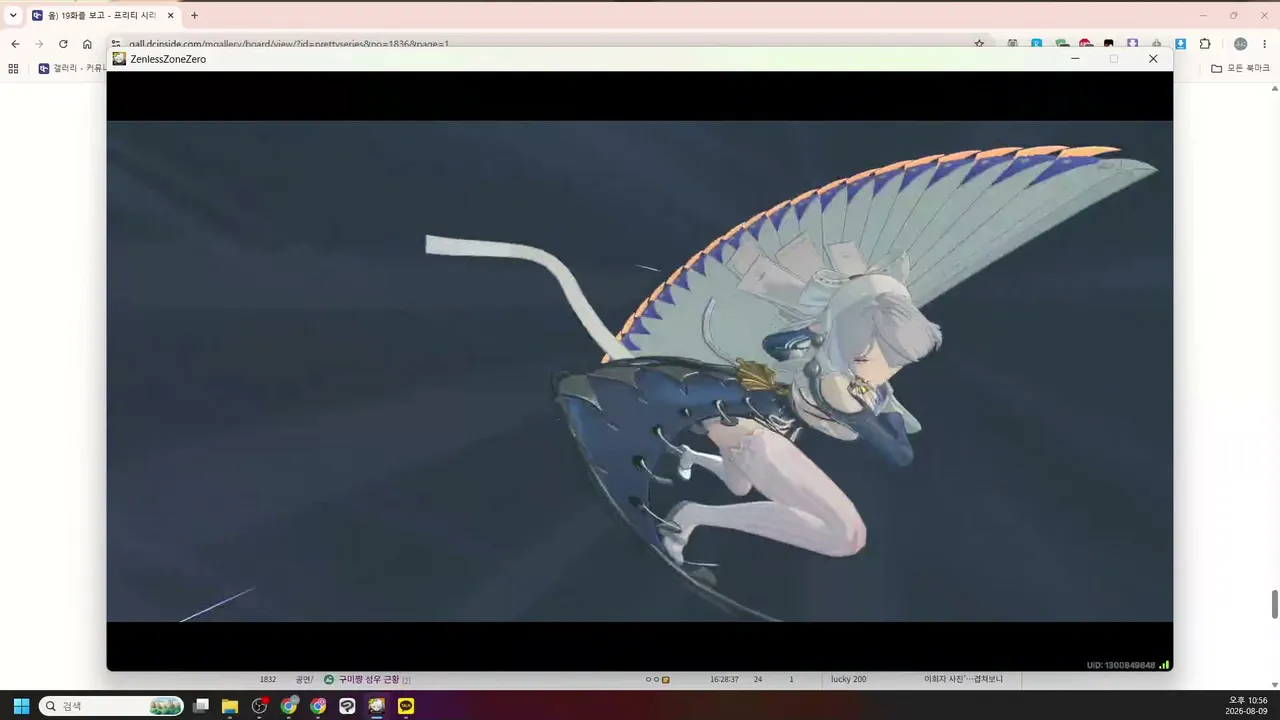Open the second Chrome taskbar icon
Viewport: 1280px width, 720px height.
(318, 706)
